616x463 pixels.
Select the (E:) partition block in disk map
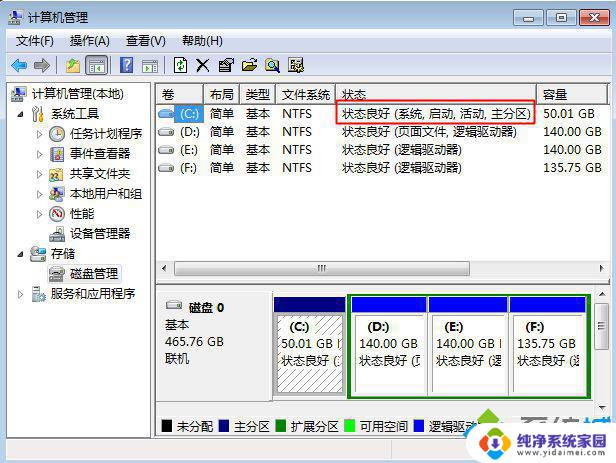468,346
